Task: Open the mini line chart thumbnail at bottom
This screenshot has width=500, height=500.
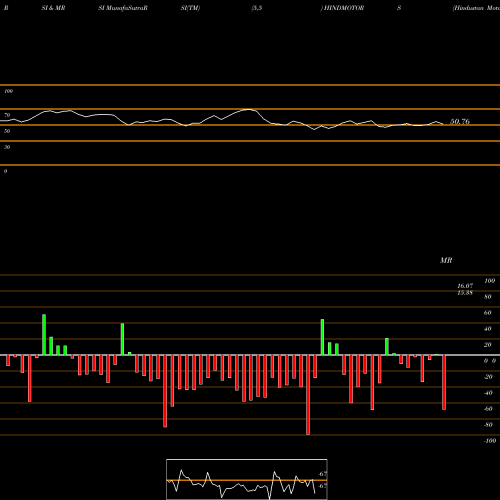Action: tap(247, 479)
